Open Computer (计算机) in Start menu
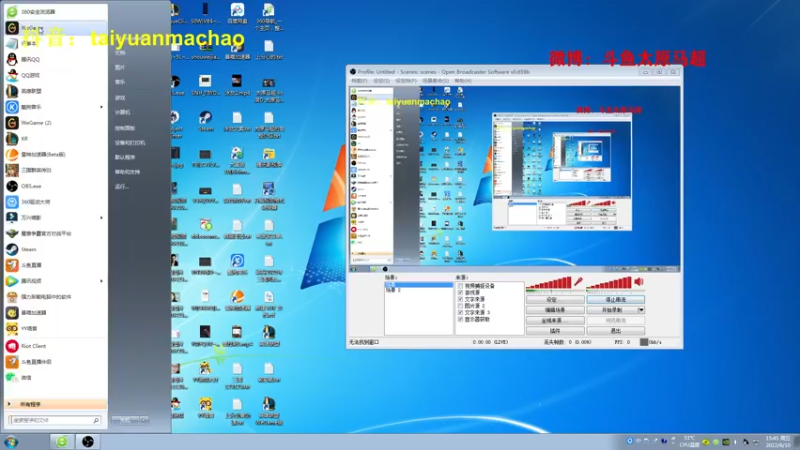This screenshot has height=450, width=800. point(122,112)
